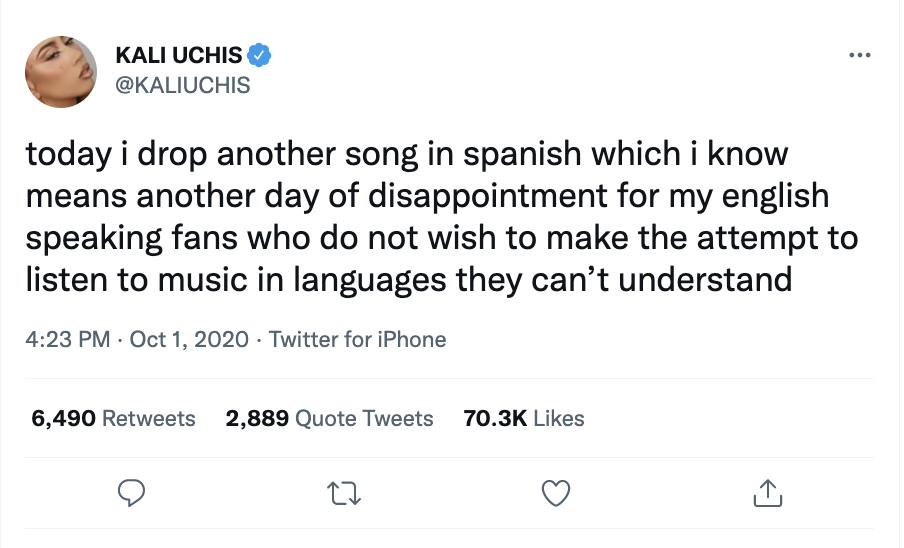This screenshot has height=548, width=904.
Task: Open the more options ellipsis menu
Action: (859, 54)
